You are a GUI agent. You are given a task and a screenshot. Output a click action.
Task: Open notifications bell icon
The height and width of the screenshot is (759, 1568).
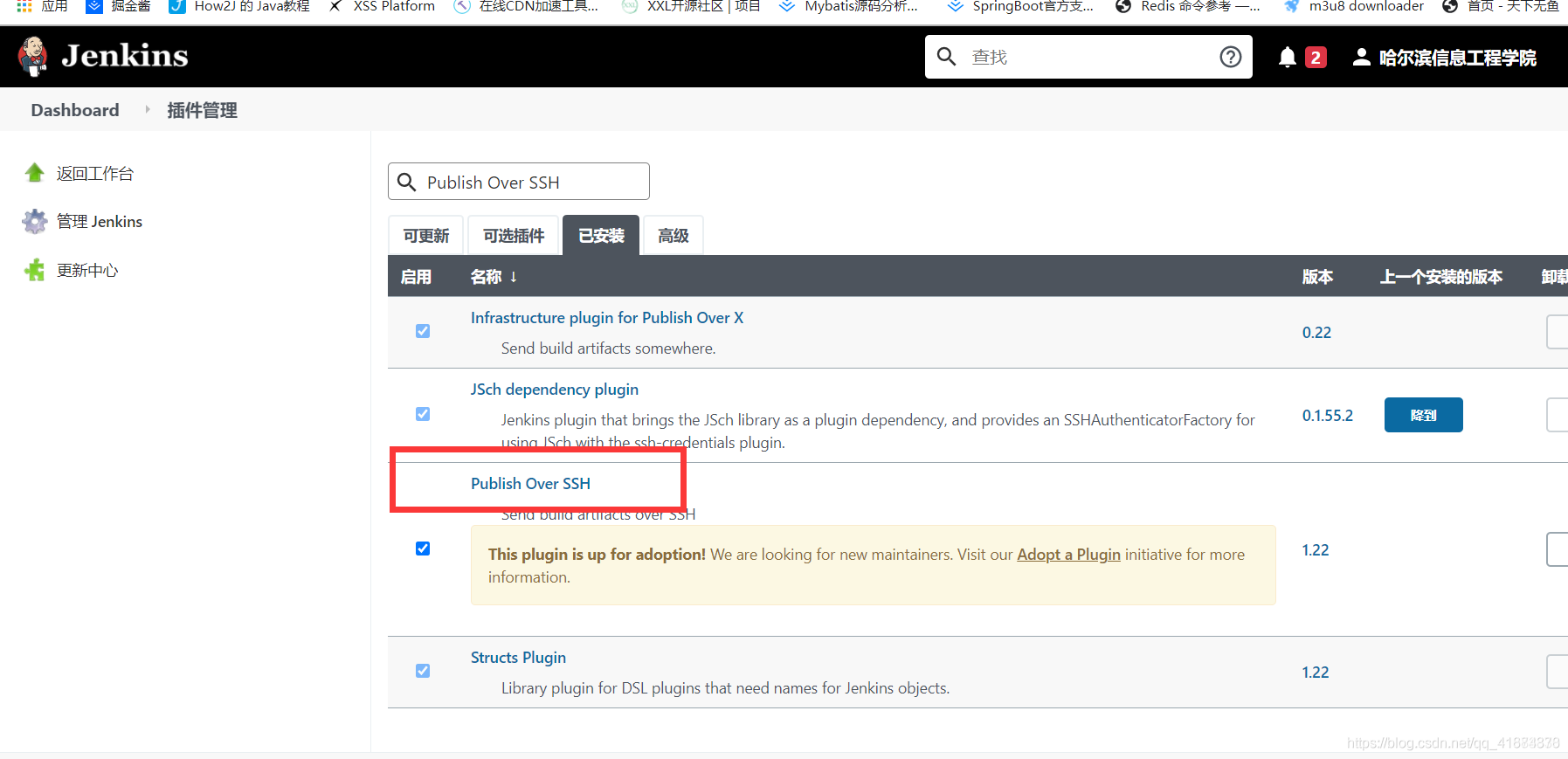1287,58
